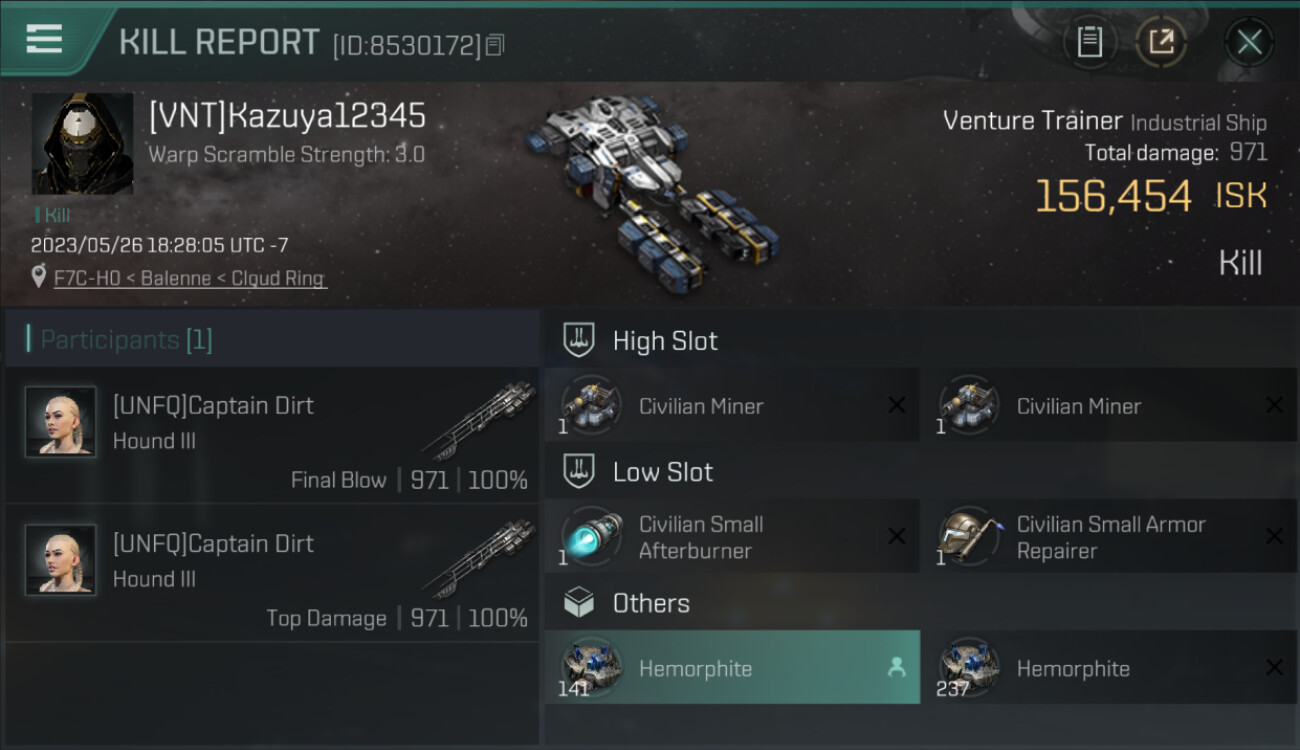Open Captain Dirt's Final Blow portrait

tap(61, 422)
